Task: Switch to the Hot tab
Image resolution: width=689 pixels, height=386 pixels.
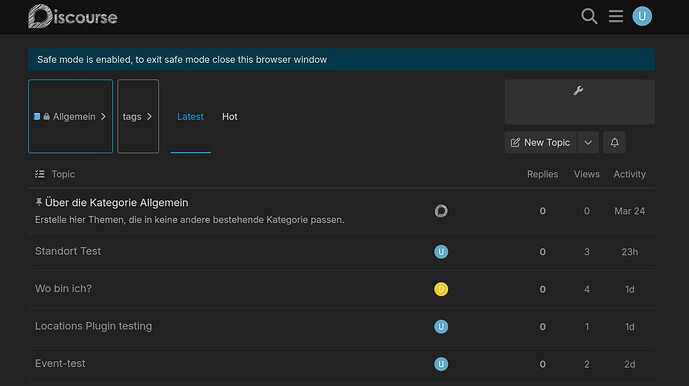Action: [230, 117]
